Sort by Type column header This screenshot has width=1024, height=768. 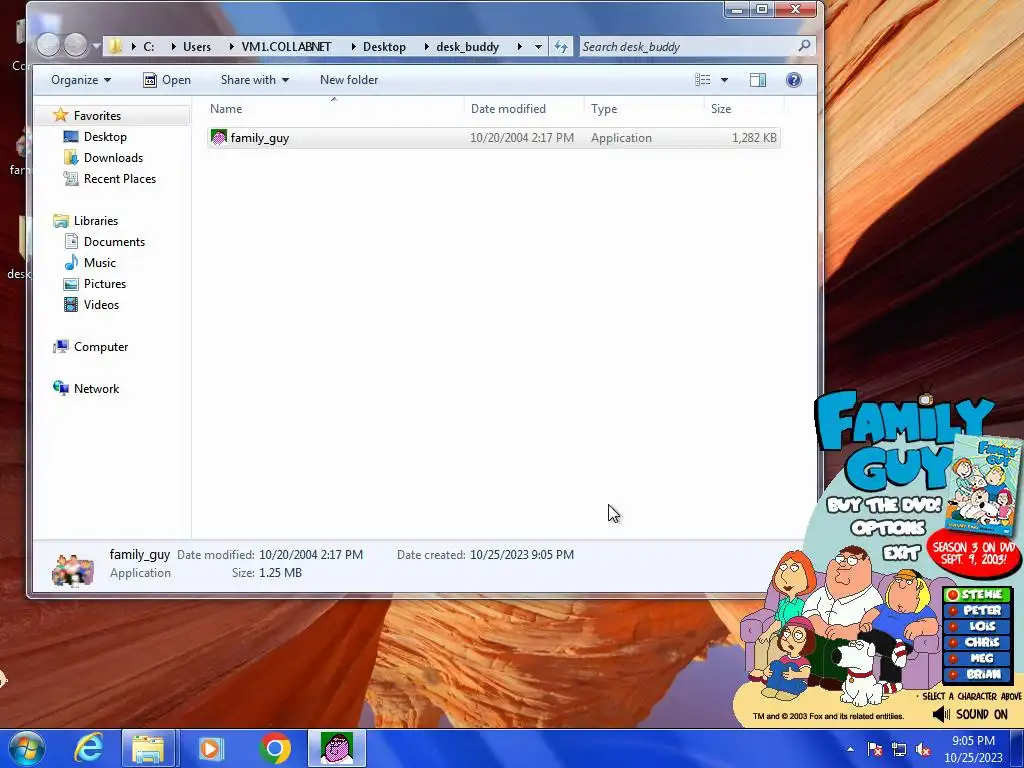click(644, 108)
